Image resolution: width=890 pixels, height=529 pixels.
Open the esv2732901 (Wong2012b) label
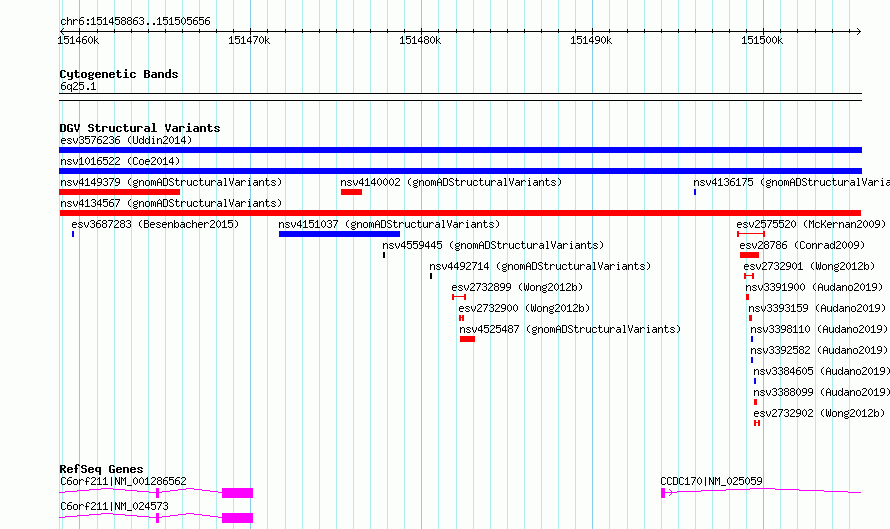click(809, 266)
